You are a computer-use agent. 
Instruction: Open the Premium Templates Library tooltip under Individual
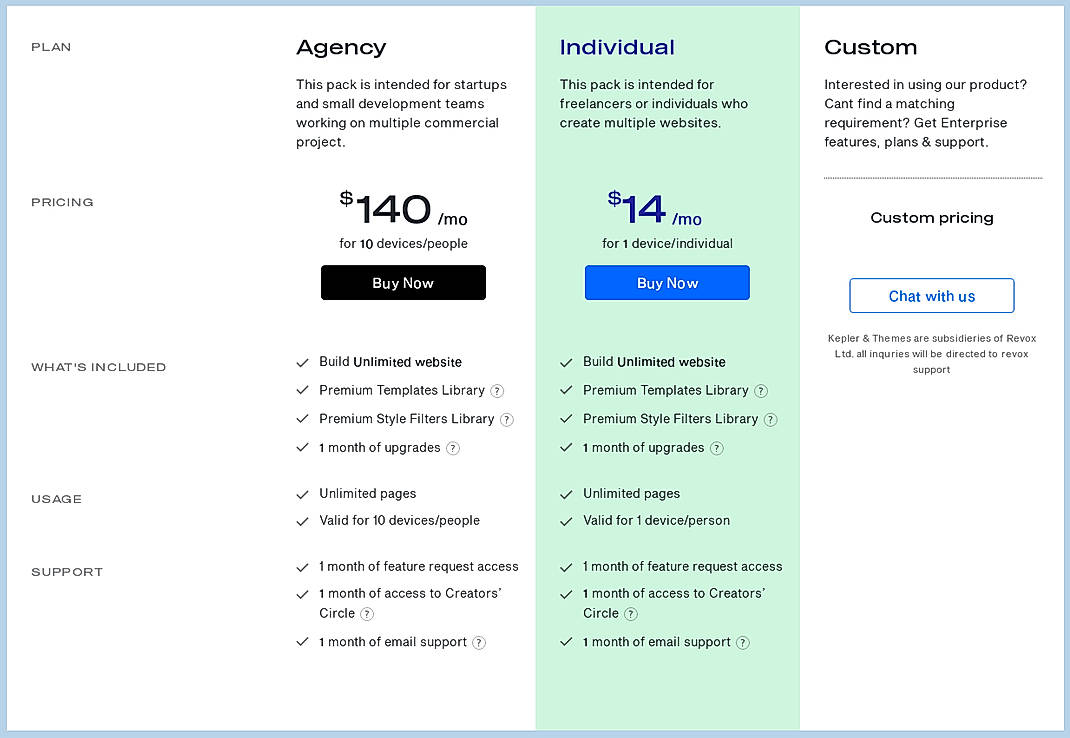click(761, 391)
